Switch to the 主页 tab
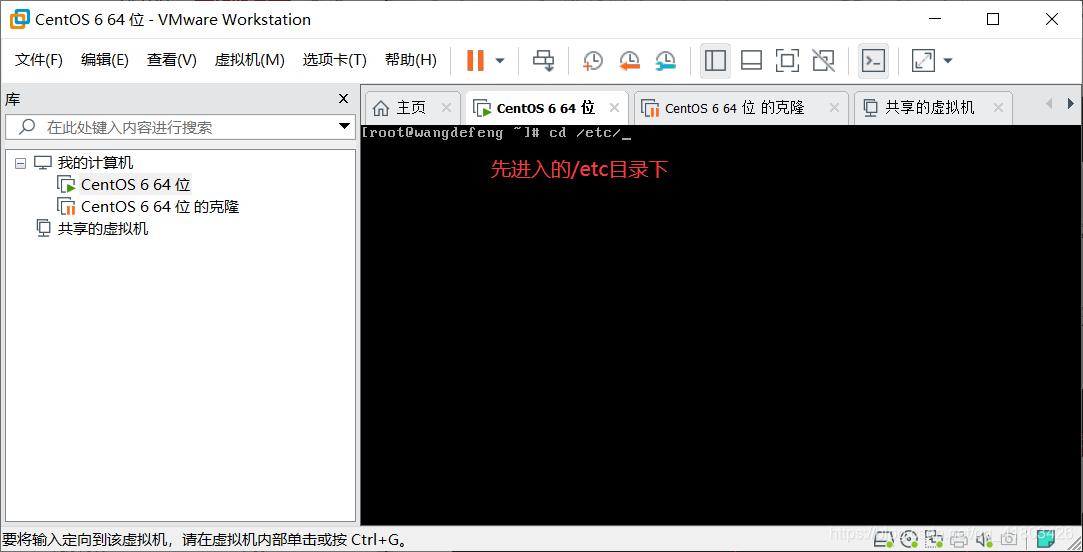Screen dimensions: 1083x552 tap(411, 108)
